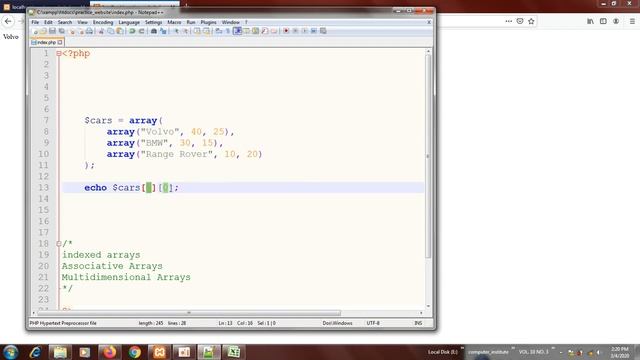The image size is (640, 360).
Task: Open the Window menu
Action: pyautogui.click(x=231, y=22)
